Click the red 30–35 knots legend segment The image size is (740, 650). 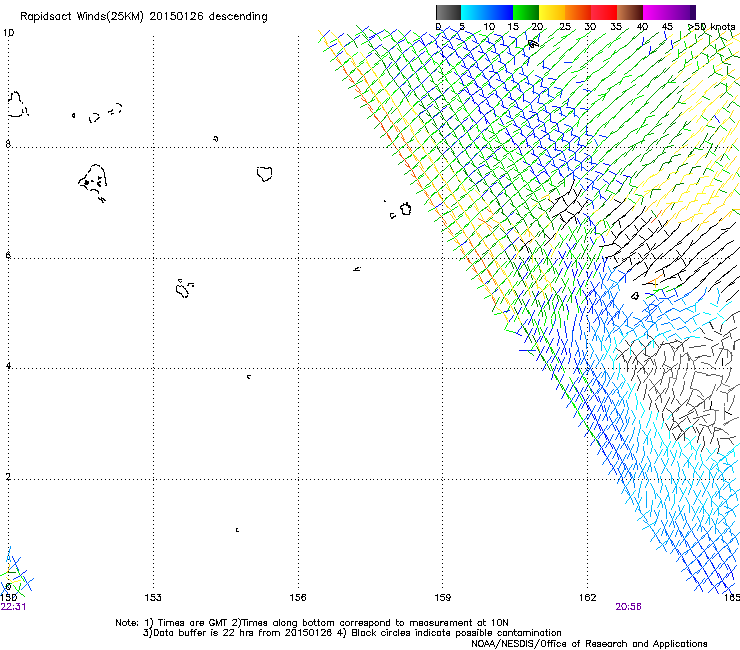pyautogui.click(x=604, y=12)
